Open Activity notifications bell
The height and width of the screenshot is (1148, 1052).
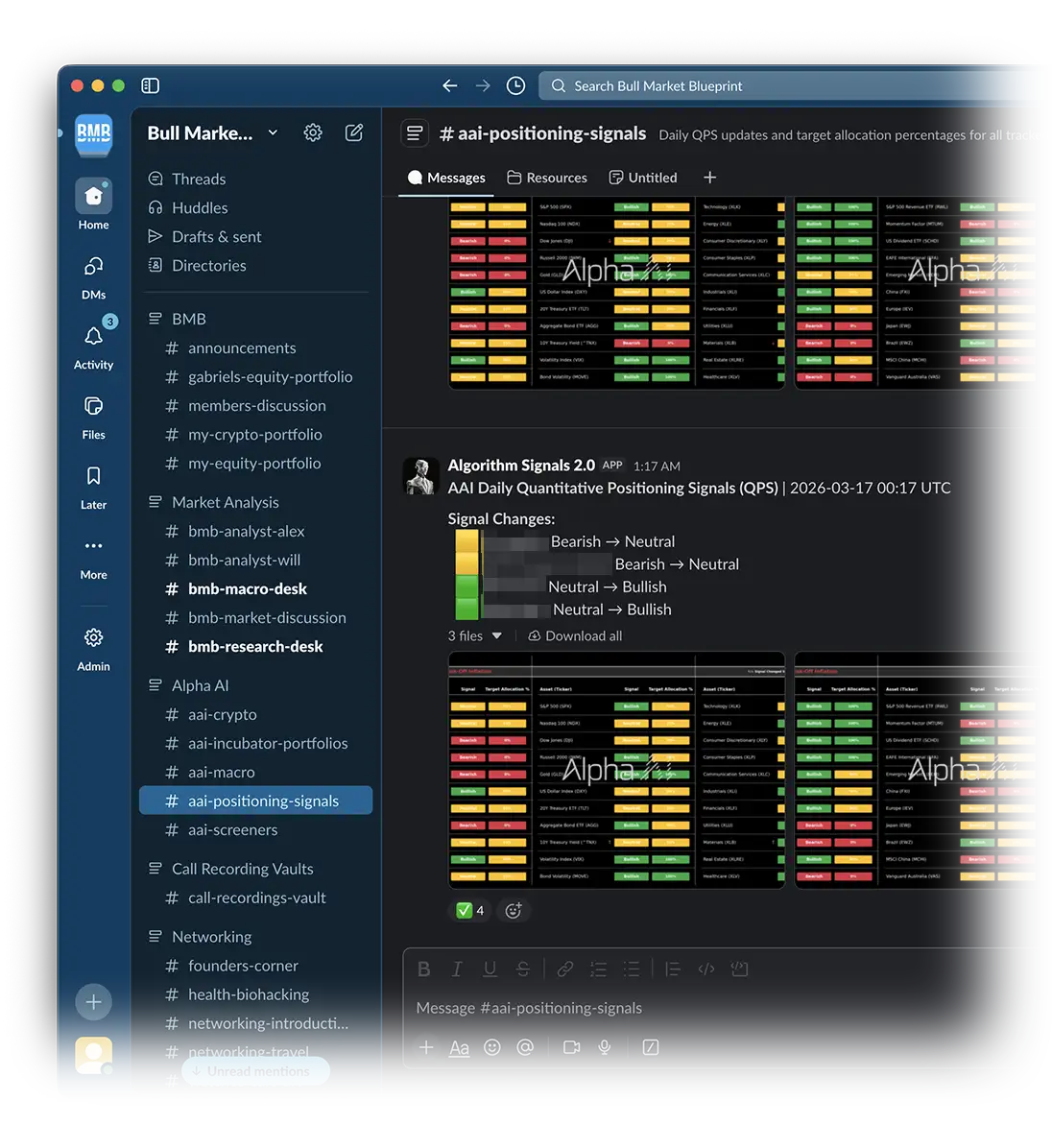[x=94, y=344]
